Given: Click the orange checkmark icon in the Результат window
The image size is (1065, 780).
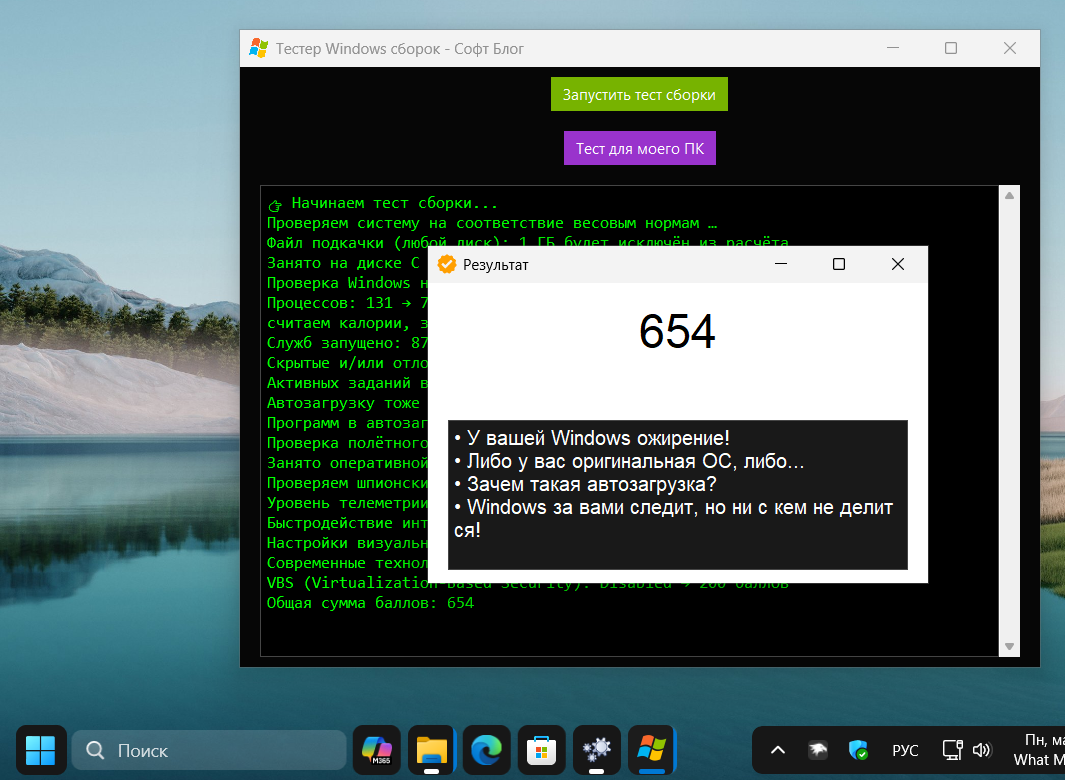Looking at the screenshot, I should coord(446,264).
